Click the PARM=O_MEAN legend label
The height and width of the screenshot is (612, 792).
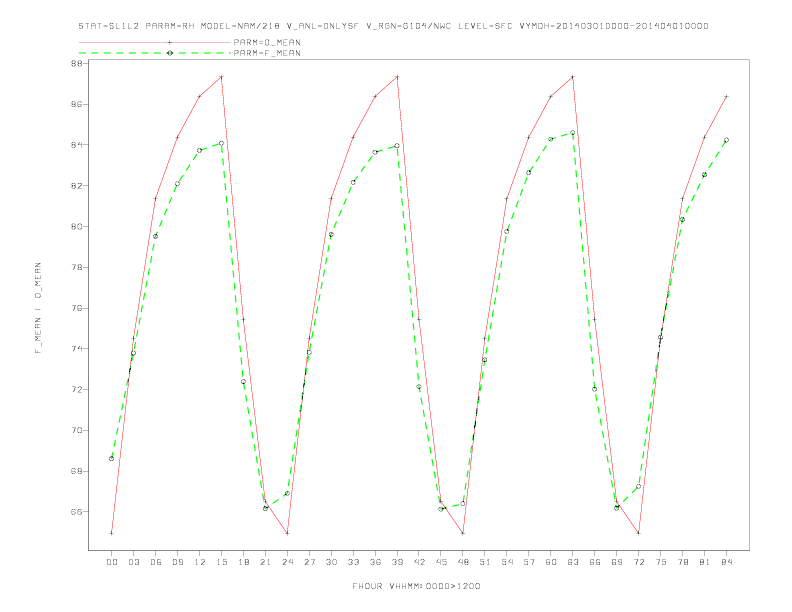click(x=267, y=42)
